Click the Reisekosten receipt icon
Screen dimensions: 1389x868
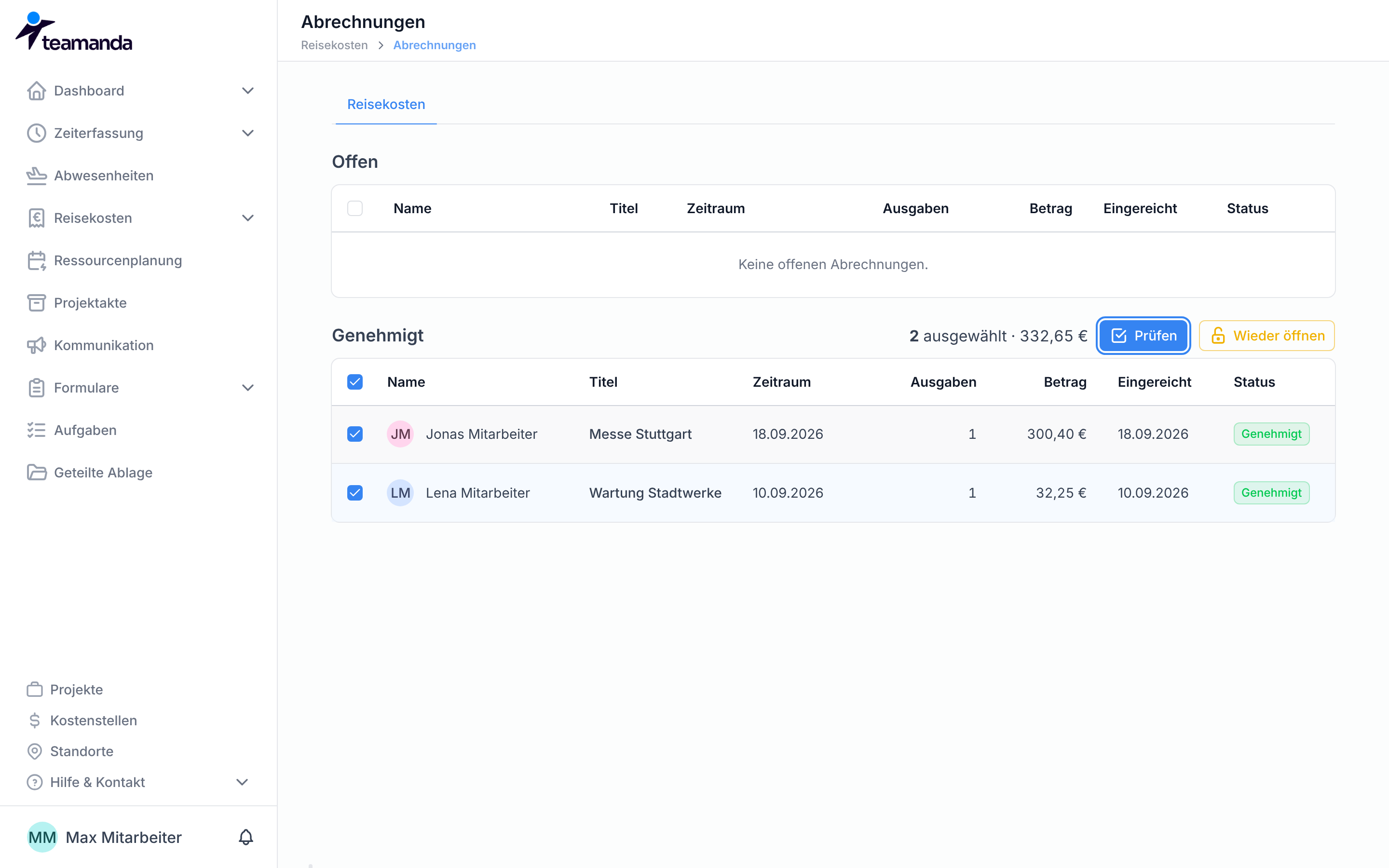pyautogui.click(x=36, y=218)
